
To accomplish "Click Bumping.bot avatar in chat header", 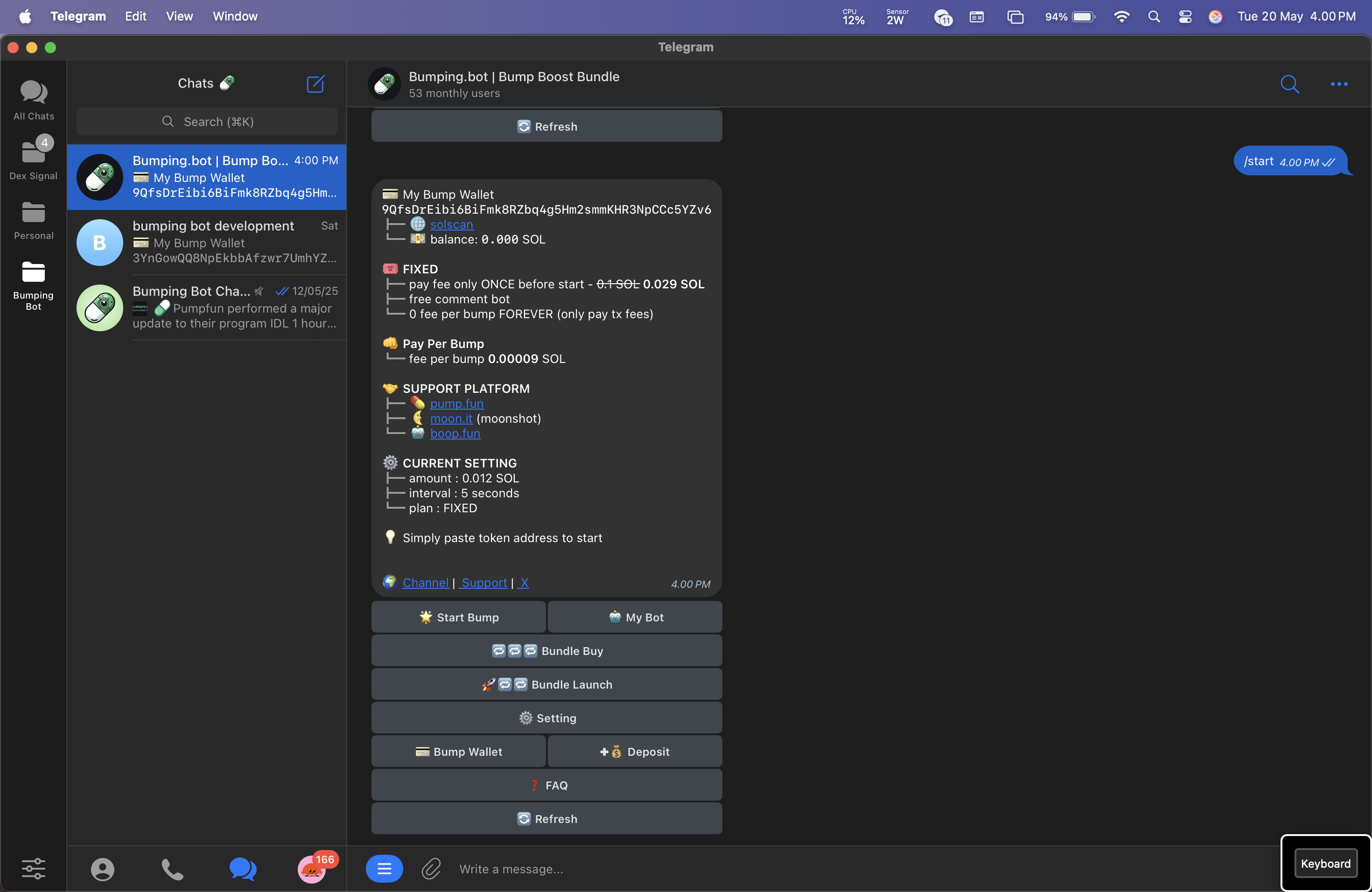I will tap(385, 84).
